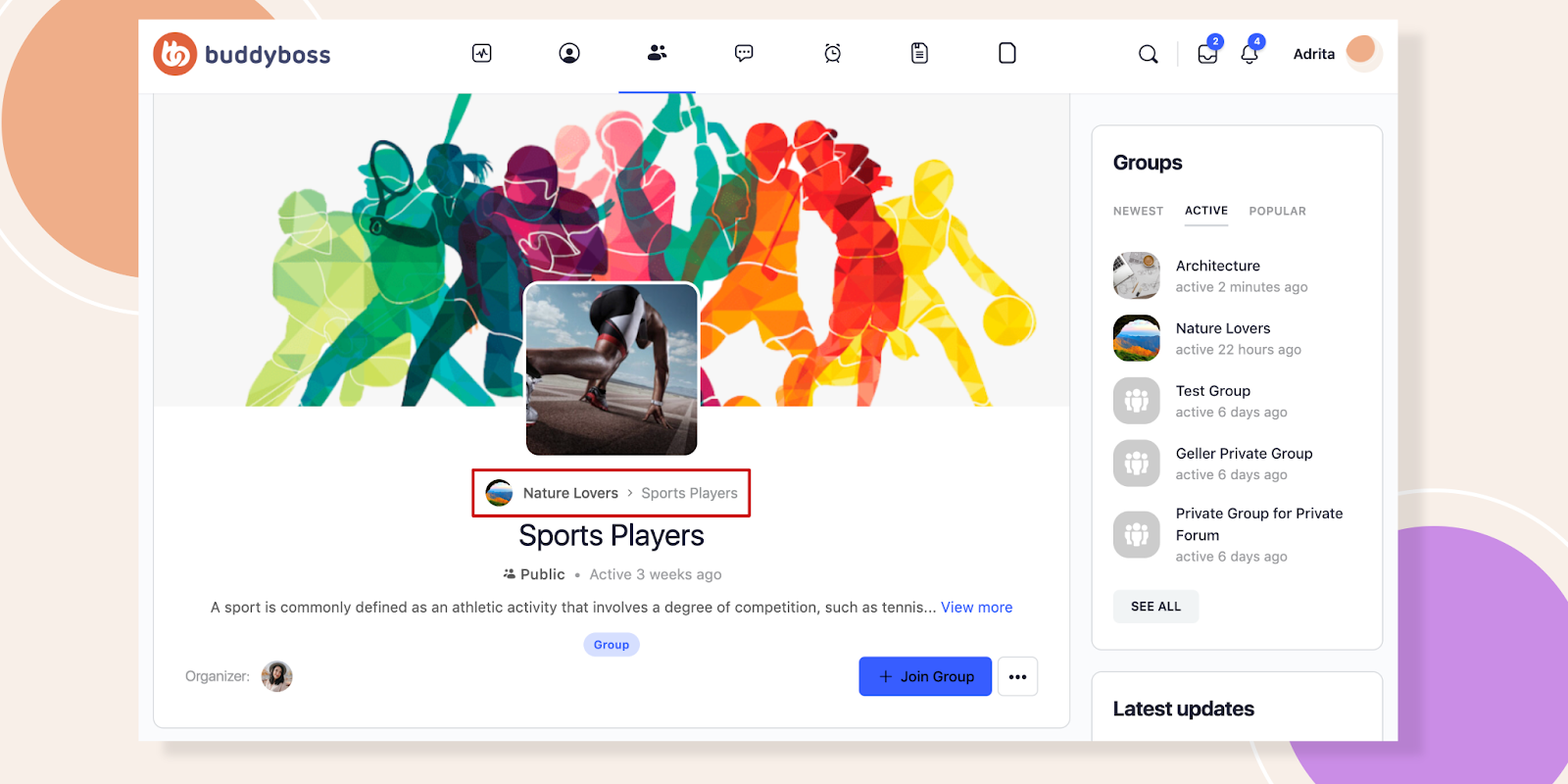This screenshot has width=1568, height=784.
Task: Click View more in group description
Action: (976, 608)
